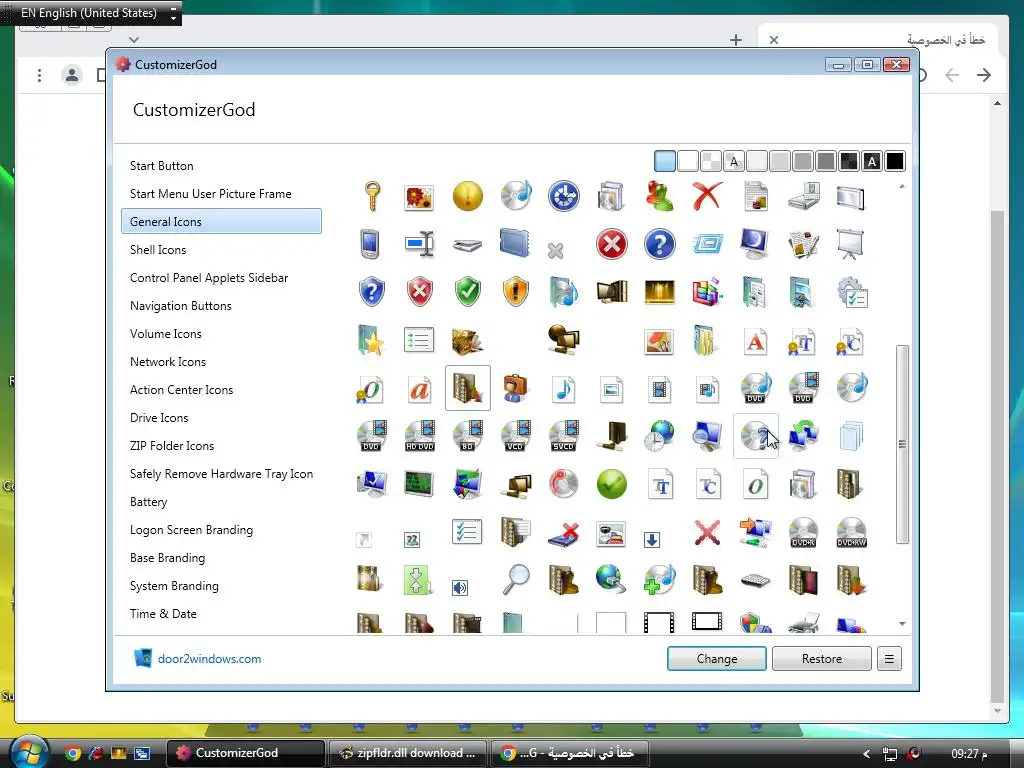Pick the yellow exclamation ball icon
Image resolution: width=1024 pixels, height=768 pixels.
(x=468, y=197)
